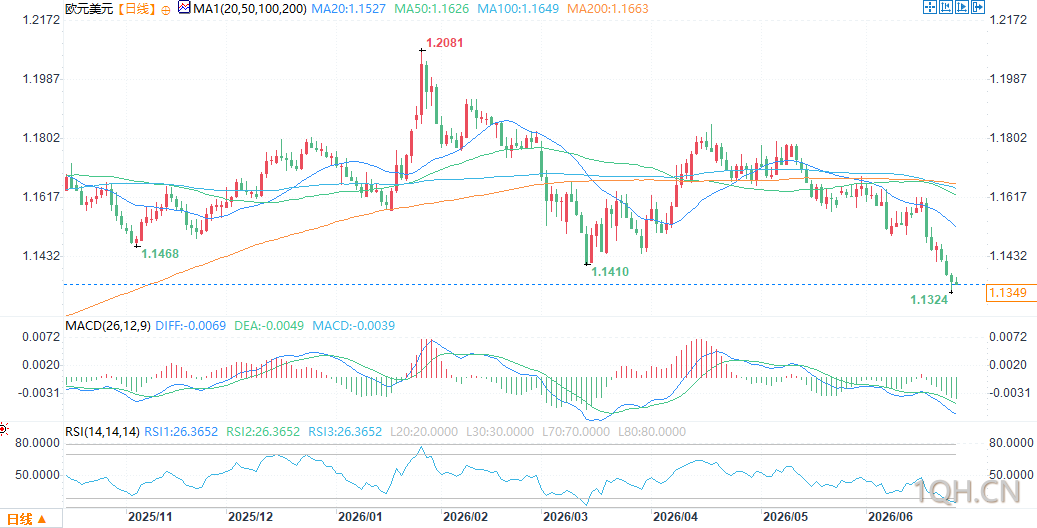Click the MA50:1.1626 legend value
Viewport: 1037px width, 528px height.
point(433,9)
